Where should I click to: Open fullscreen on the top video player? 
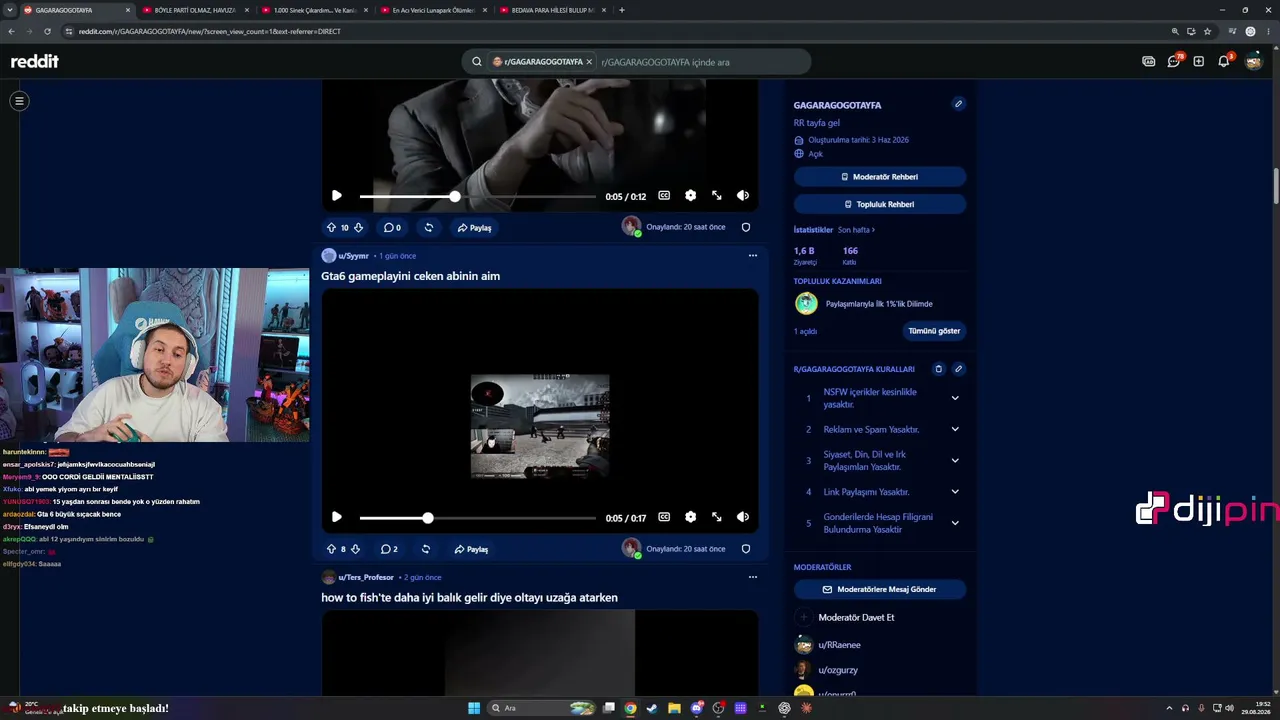716,195
